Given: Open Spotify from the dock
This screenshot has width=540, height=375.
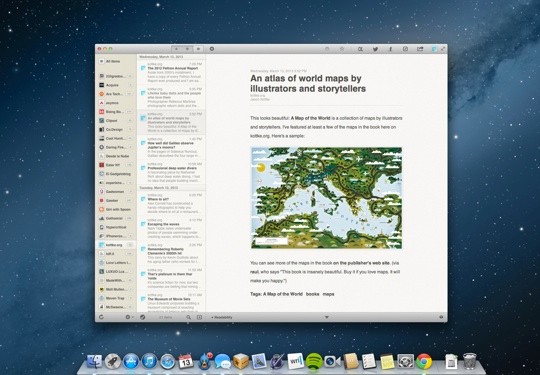Looking at the screenshot, I should pos(314,362).
